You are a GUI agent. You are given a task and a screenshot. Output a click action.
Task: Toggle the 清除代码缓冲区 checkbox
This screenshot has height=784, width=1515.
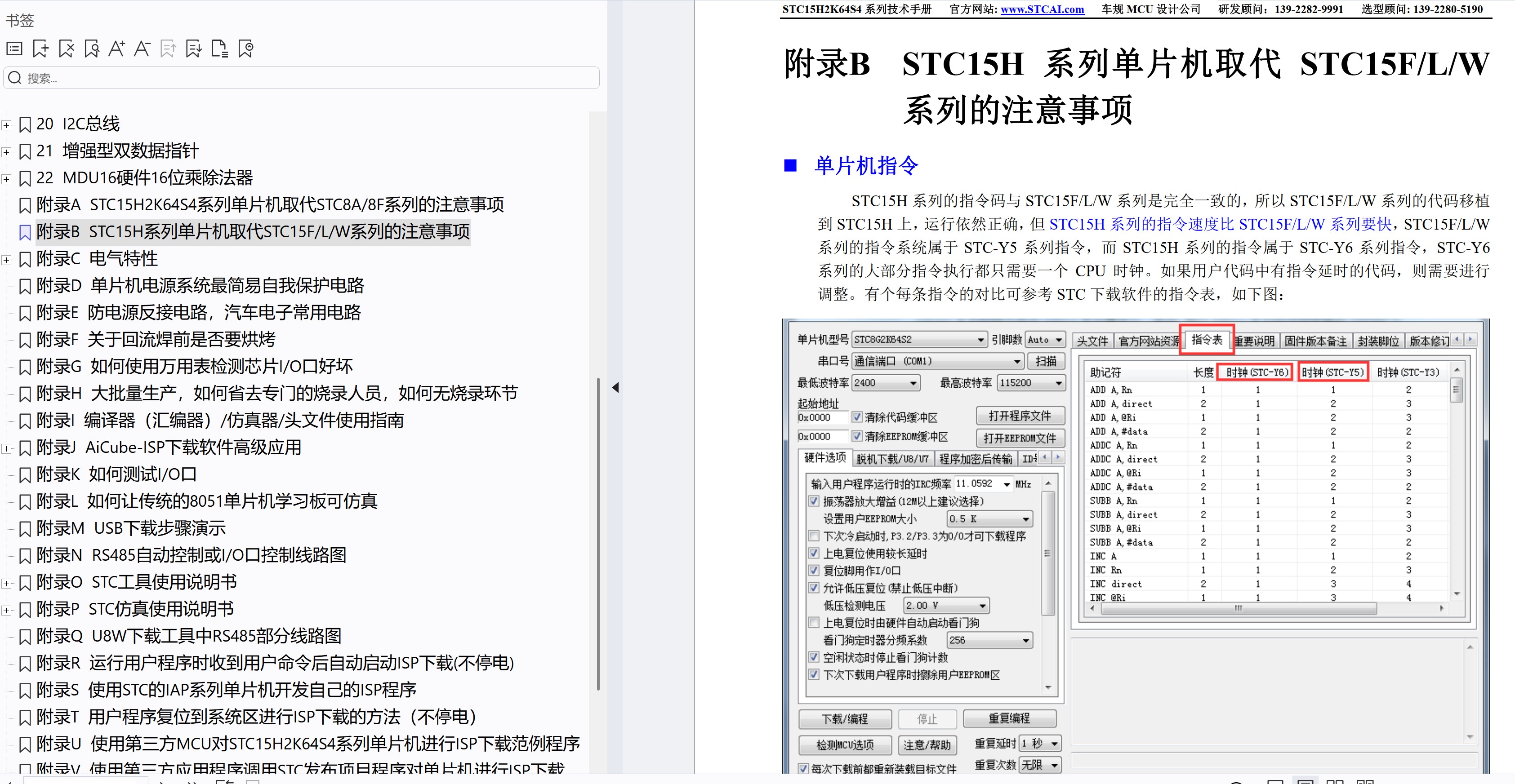[857, 417]
